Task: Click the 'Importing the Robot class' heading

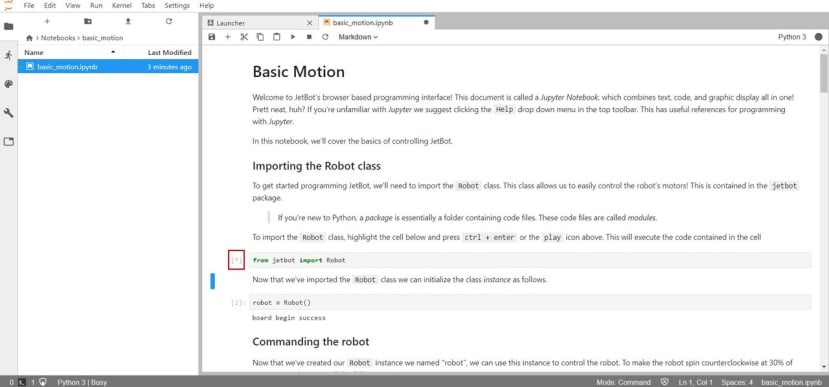Action: [x=316, y=166]
